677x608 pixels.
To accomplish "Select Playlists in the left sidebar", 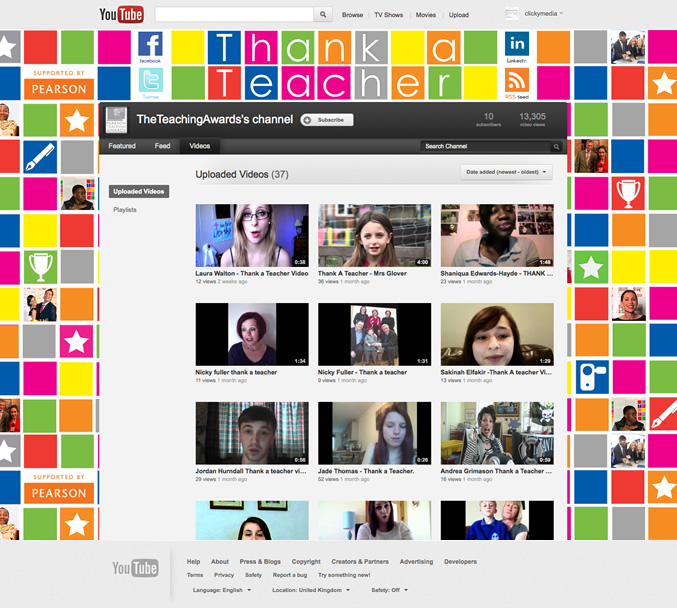I will (x=125, y=210).
